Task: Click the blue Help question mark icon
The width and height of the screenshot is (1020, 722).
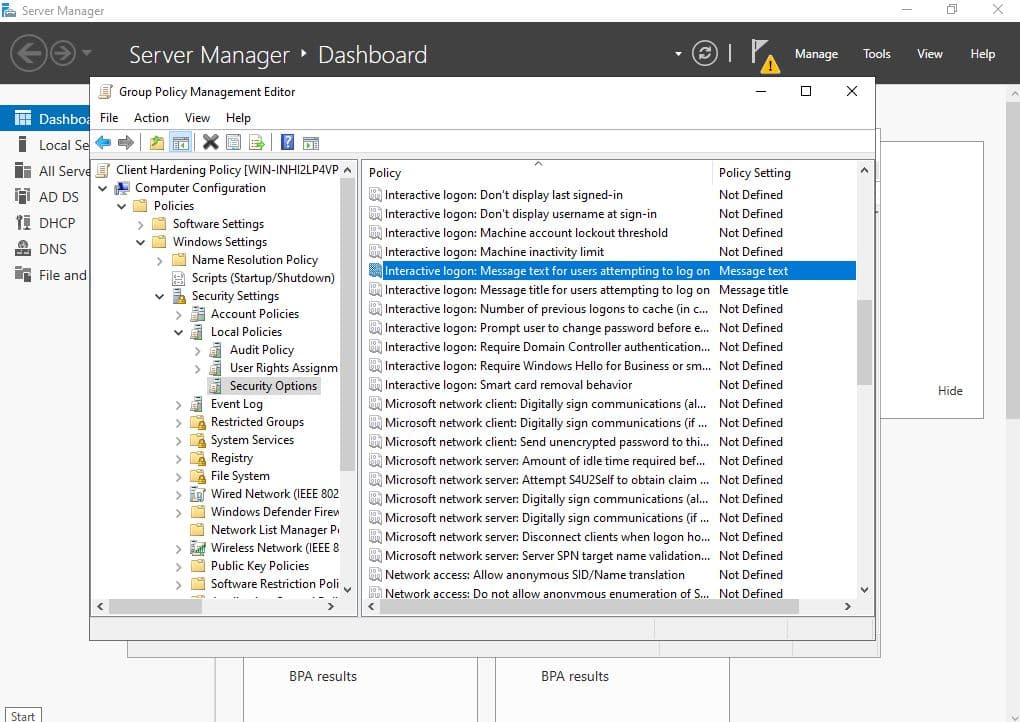Action: pyautogui.click(x=287, y=143)
